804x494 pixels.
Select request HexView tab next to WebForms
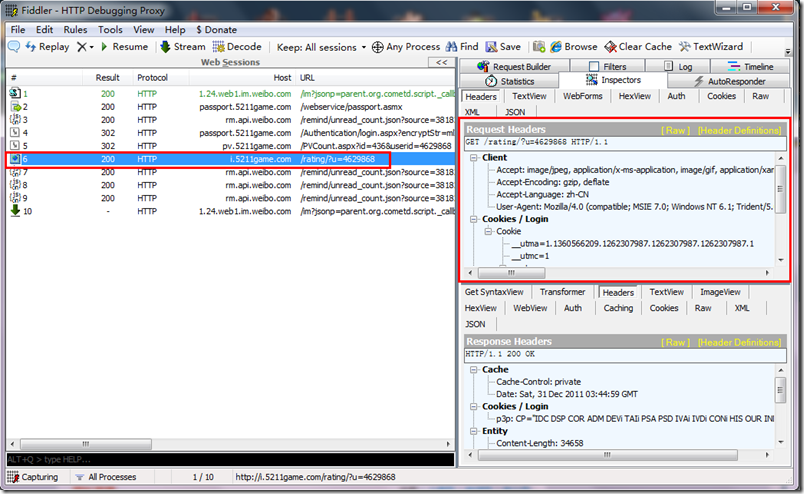point(635,96)
